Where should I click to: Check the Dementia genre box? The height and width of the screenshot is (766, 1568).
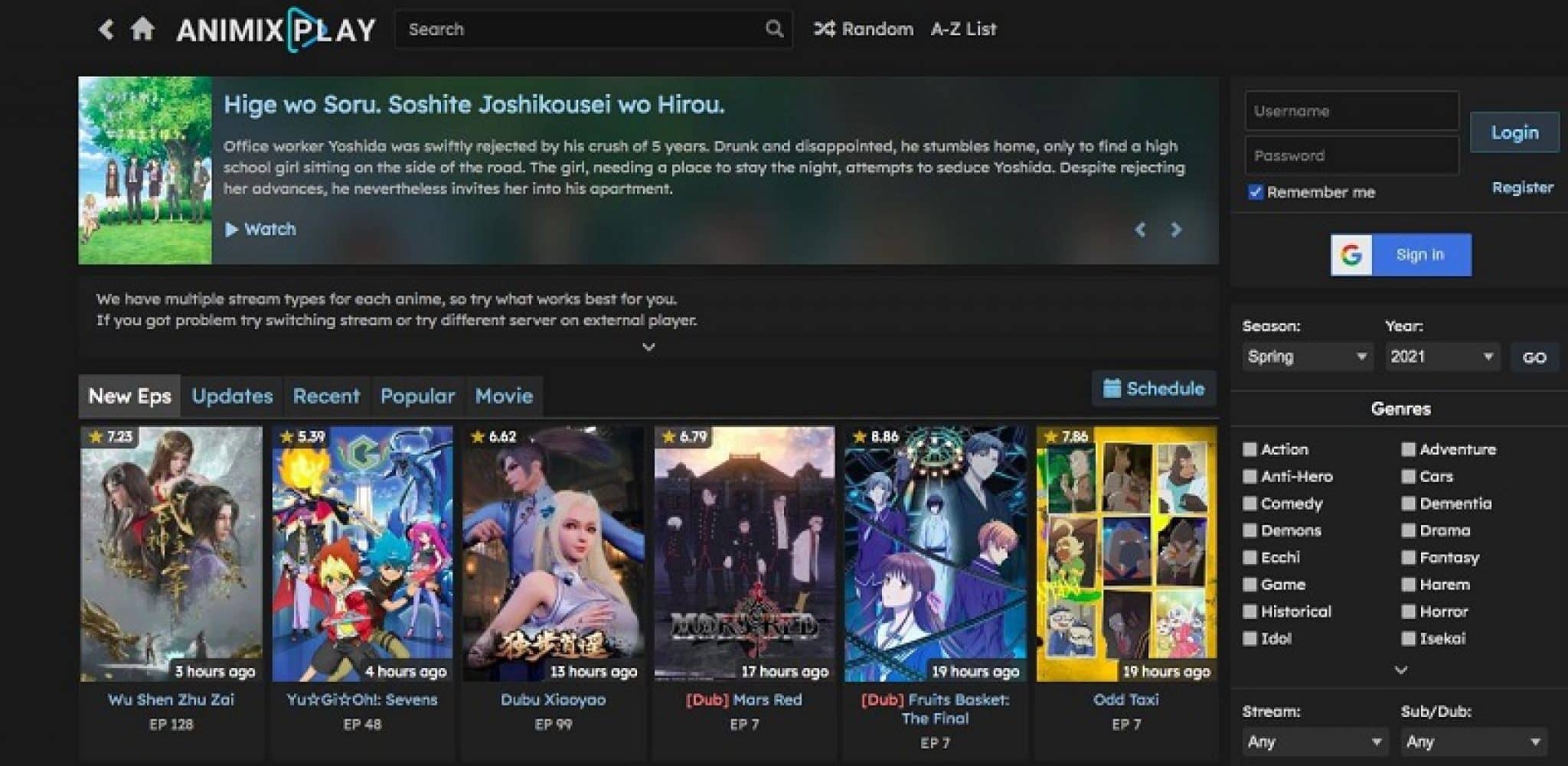pyautogui.click(x=1408, y=504)
